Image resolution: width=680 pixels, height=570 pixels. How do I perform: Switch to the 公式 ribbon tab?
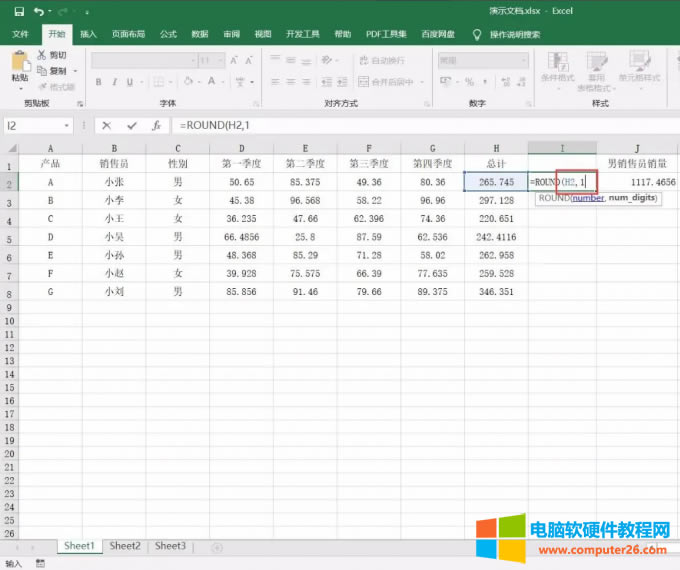pos(170,34)
